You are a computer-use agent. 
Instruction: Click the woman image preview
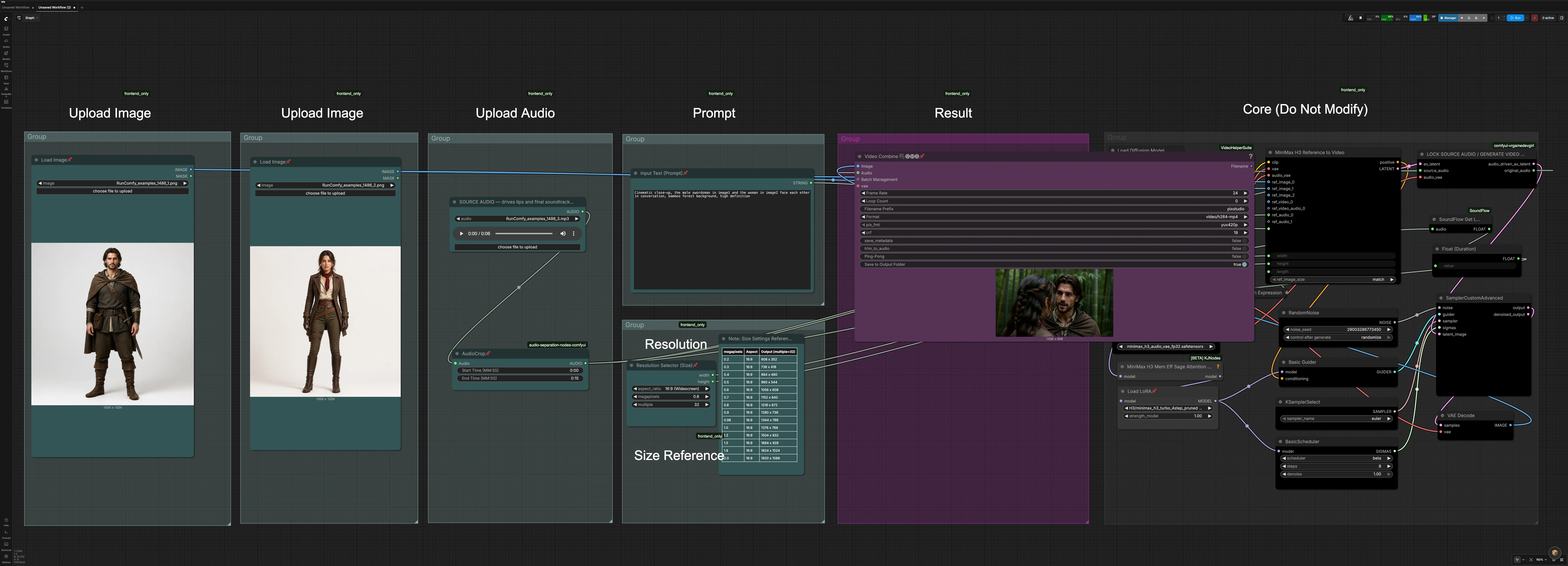325,321
